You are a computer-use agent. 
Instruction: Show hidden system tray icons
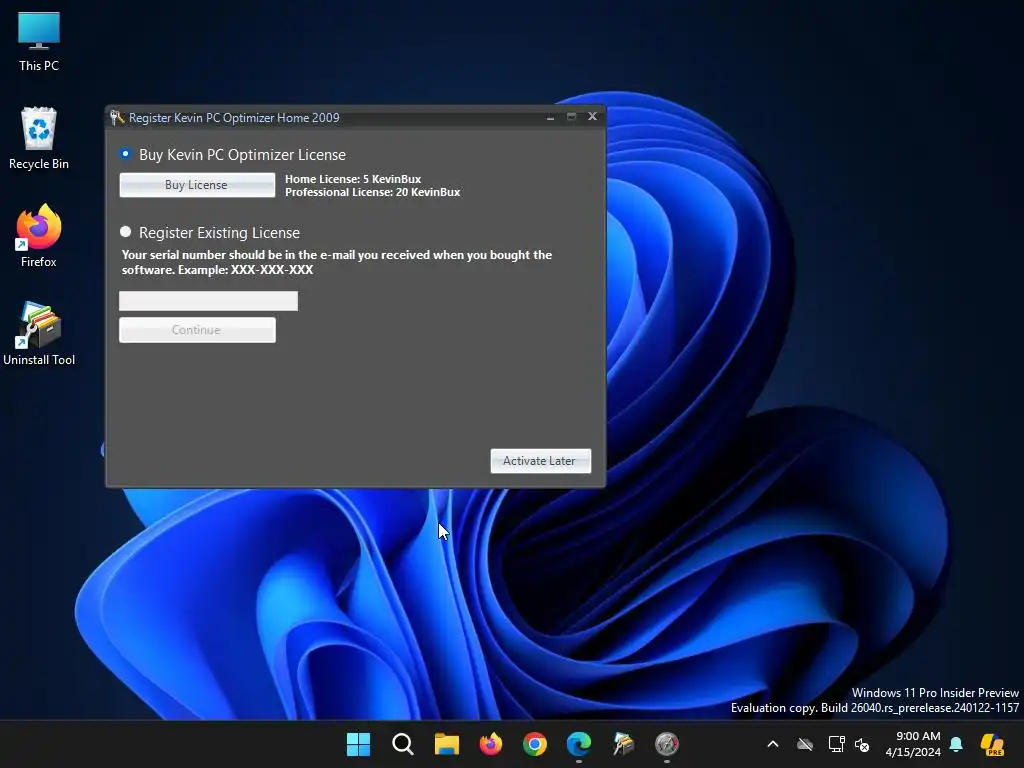(x=773, y=744)
